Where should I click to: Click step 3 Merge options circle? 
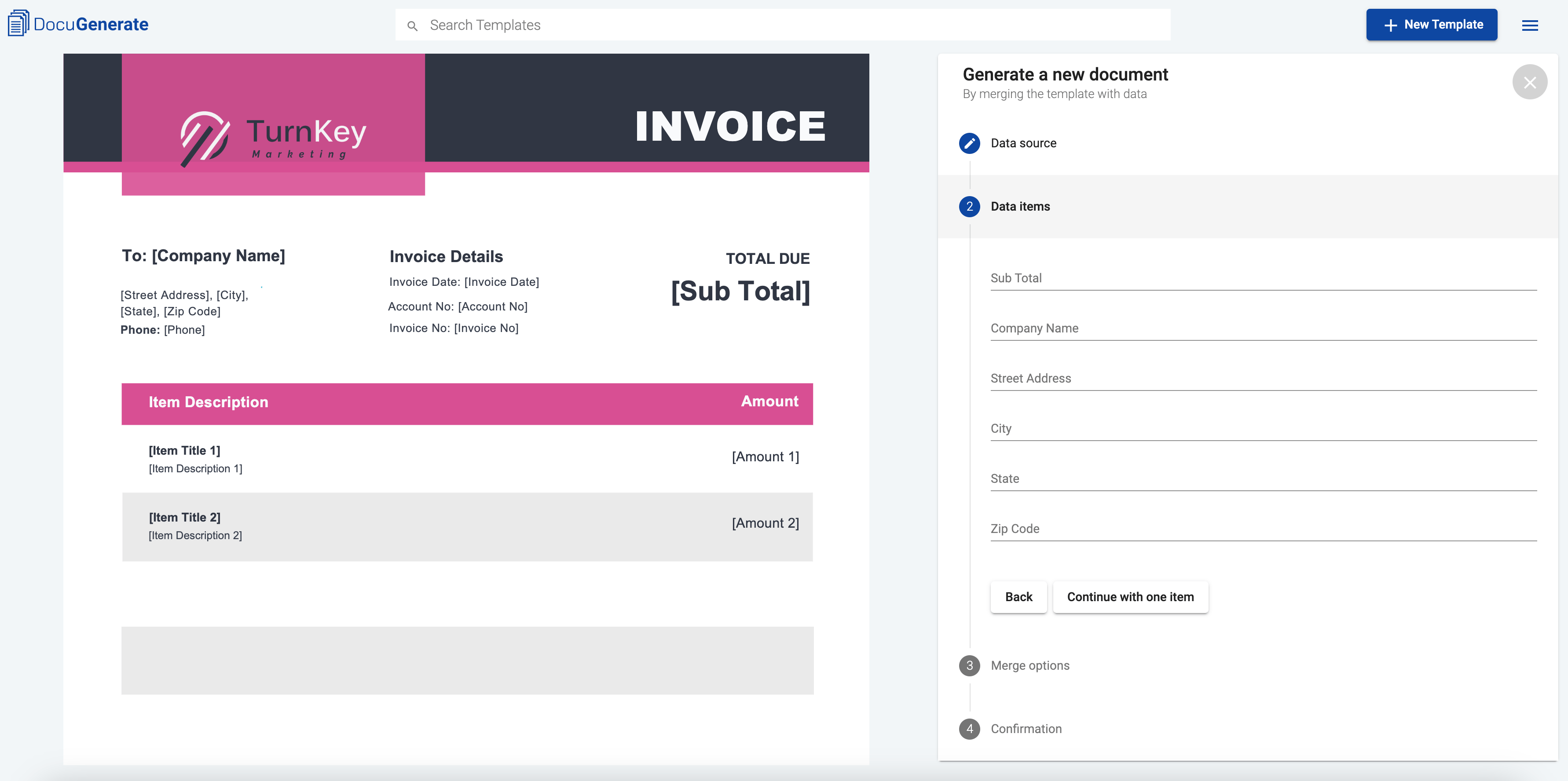tap(969, 665)
